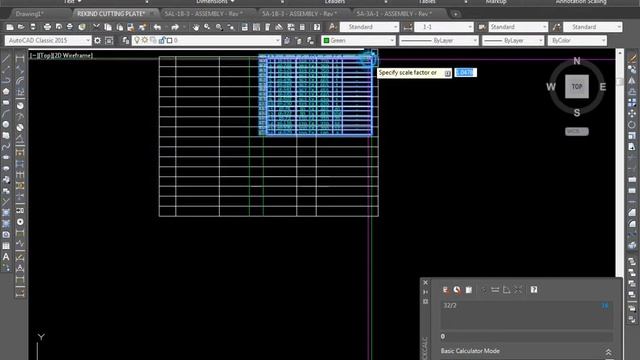
Task: Open the 1-1 dimension style dropdown
Action: (x=469, y=27)
